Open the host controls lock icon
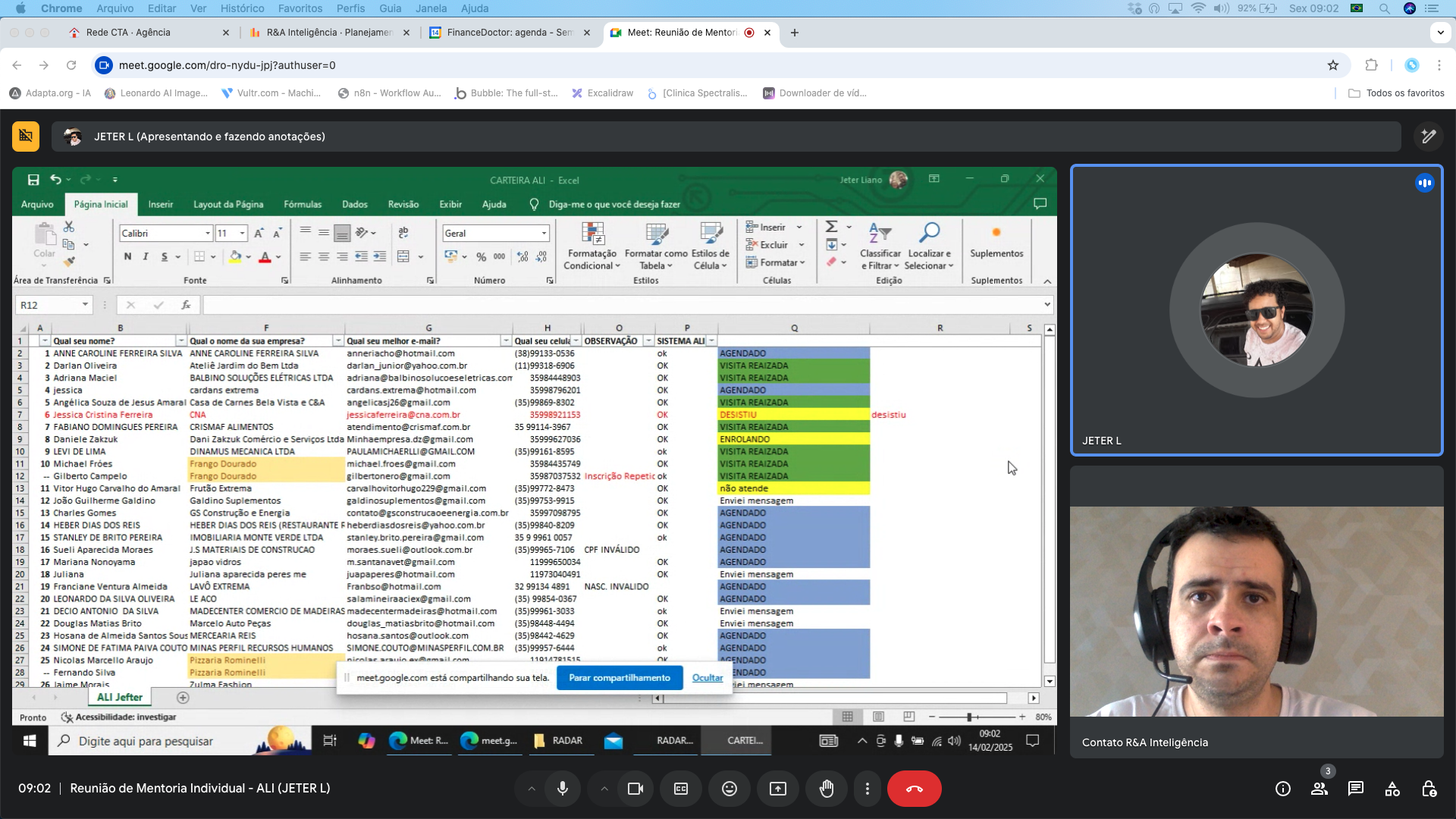Viewport: 1456px width, 819px height. (1429, 789)
